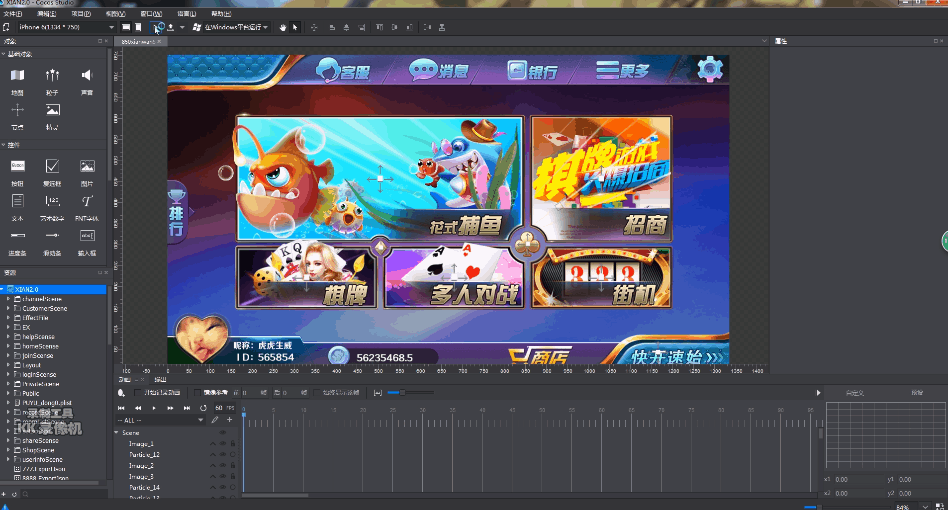Open the third menu bar item (Project)
The image size is (948, 510).
[x=81, y=13]
